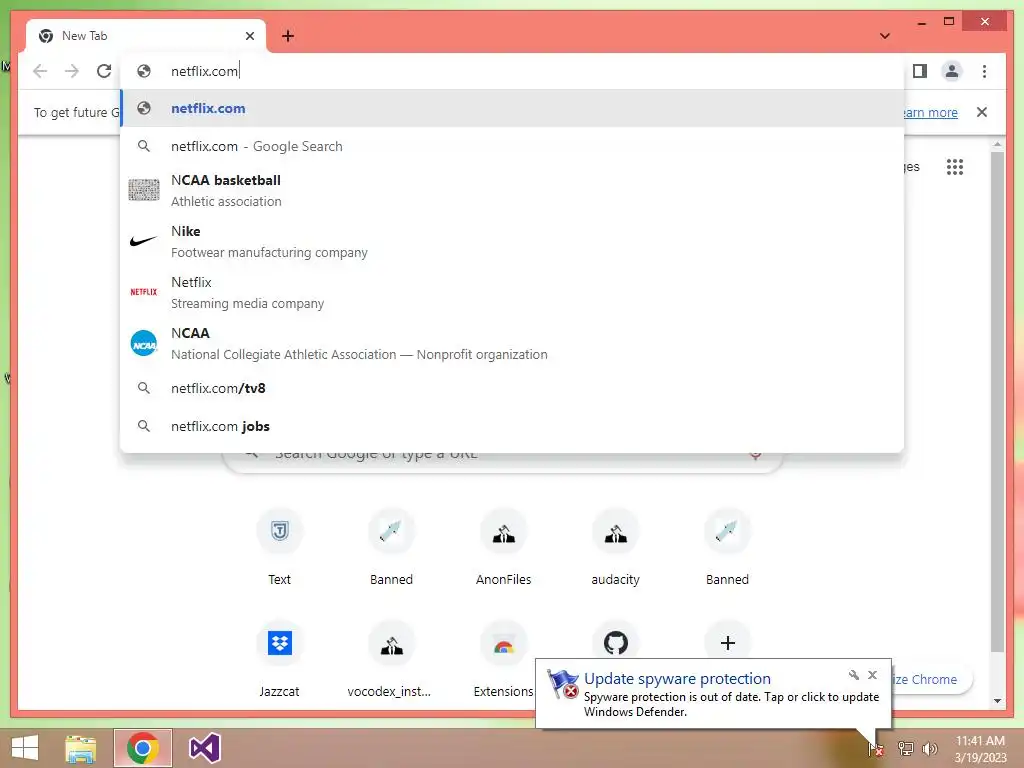
Task: Click the browser reload button
Action: click(x=104, y=71)
